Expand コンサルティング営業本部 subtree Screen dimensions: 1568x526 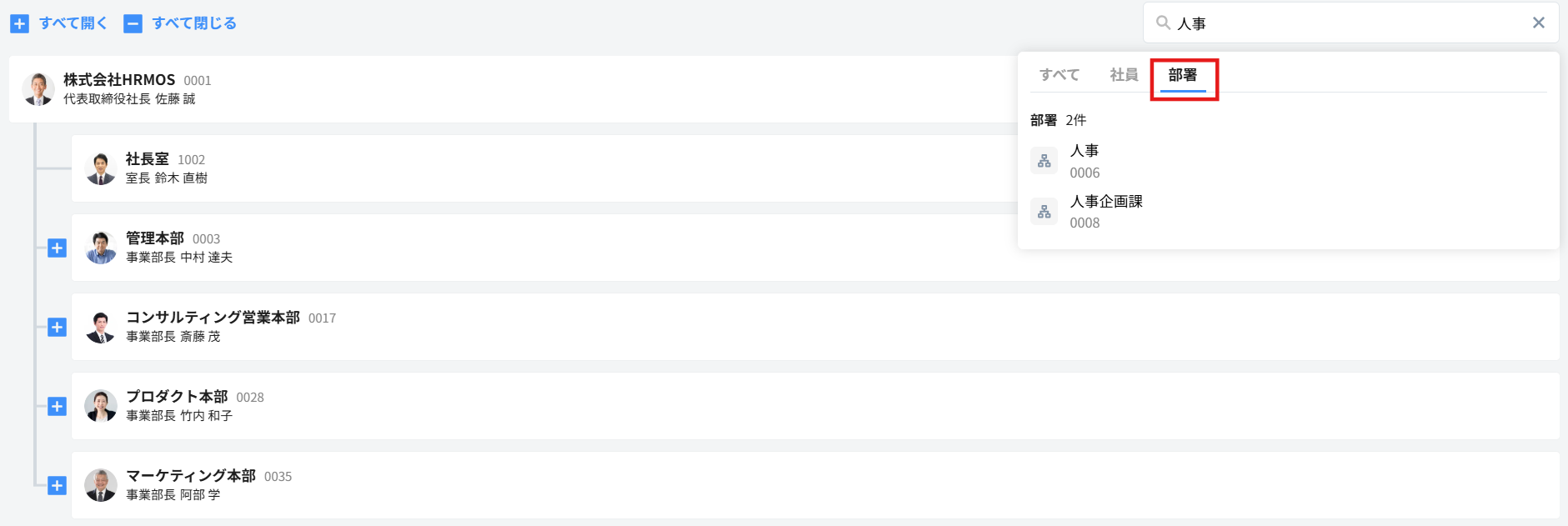[x=57, y=327]
